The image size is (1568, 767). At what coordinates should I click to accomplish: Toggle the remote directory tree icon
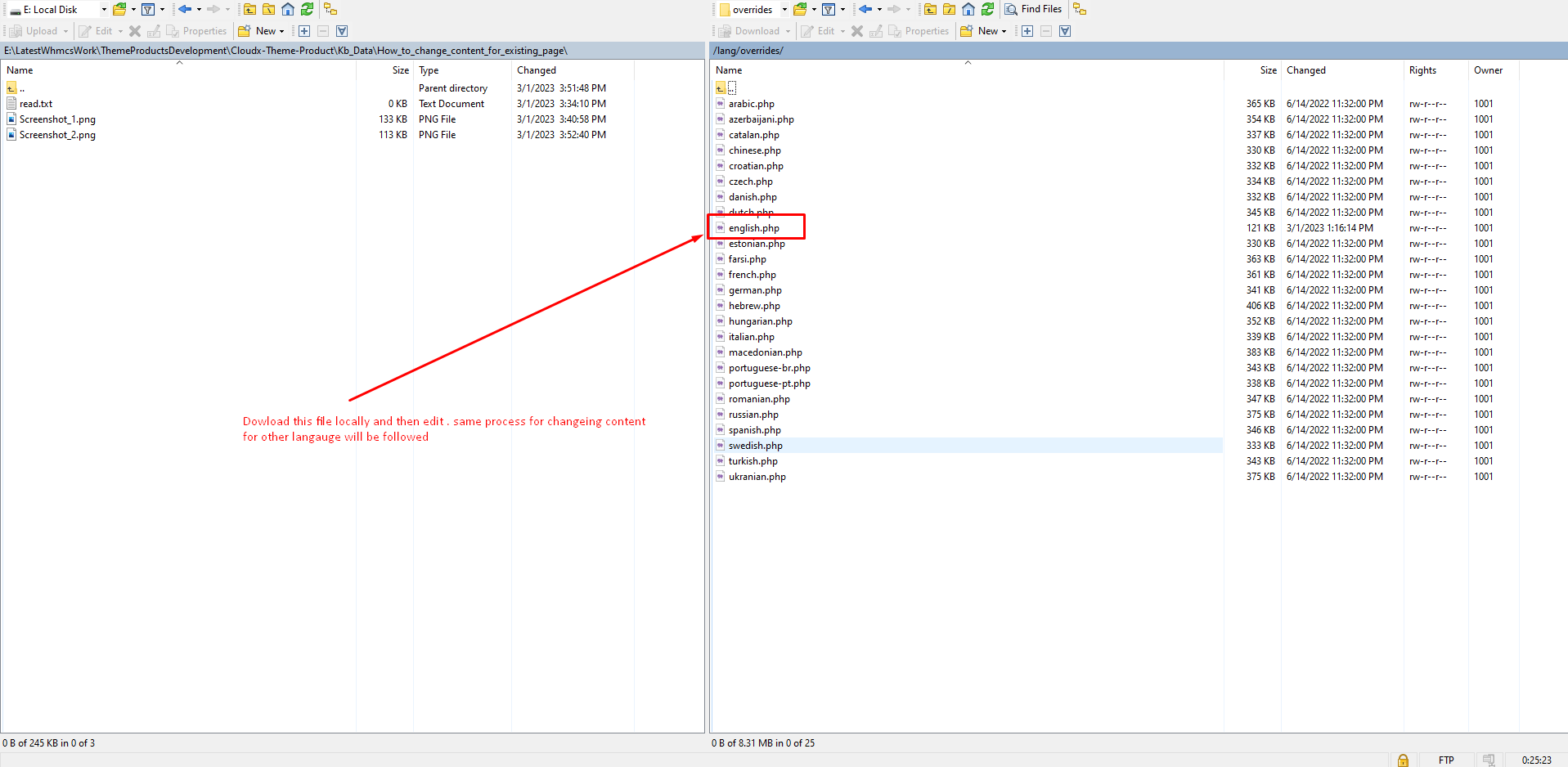click(x=1080, y=9)
